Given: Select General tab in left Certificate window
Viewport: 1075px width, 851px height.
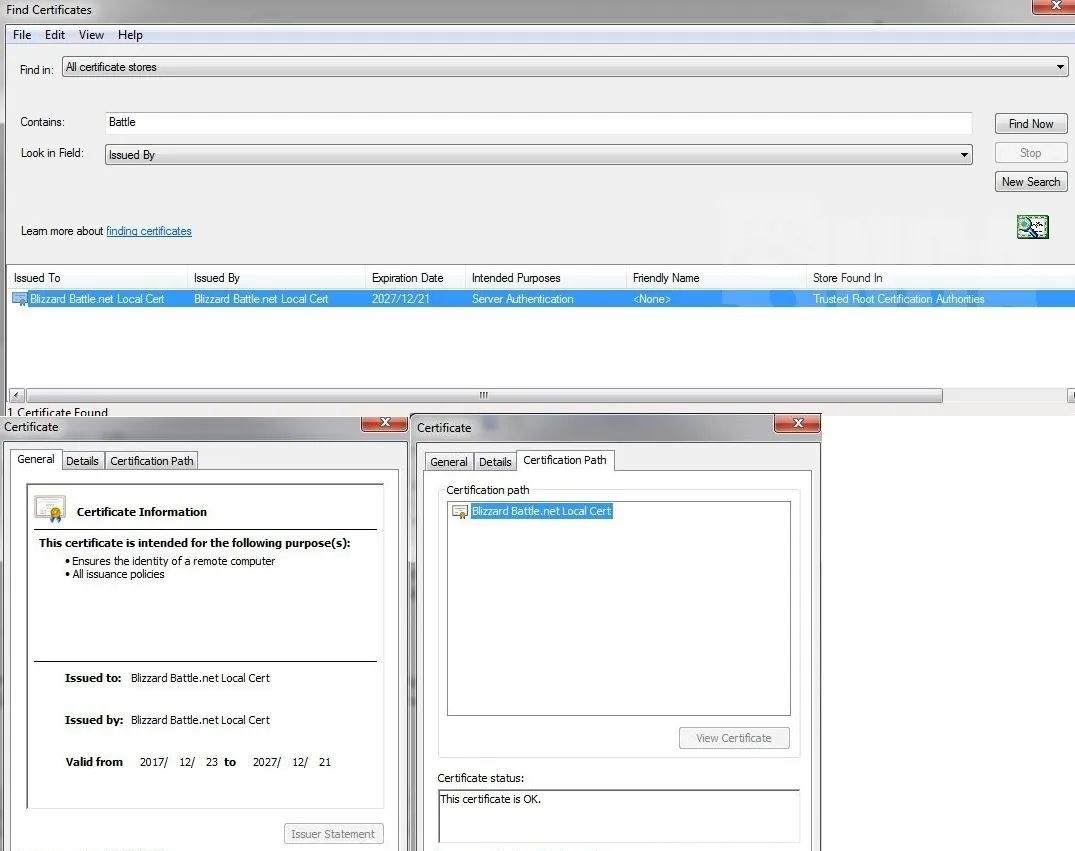Looking at the screenshot, I should 36,459.
